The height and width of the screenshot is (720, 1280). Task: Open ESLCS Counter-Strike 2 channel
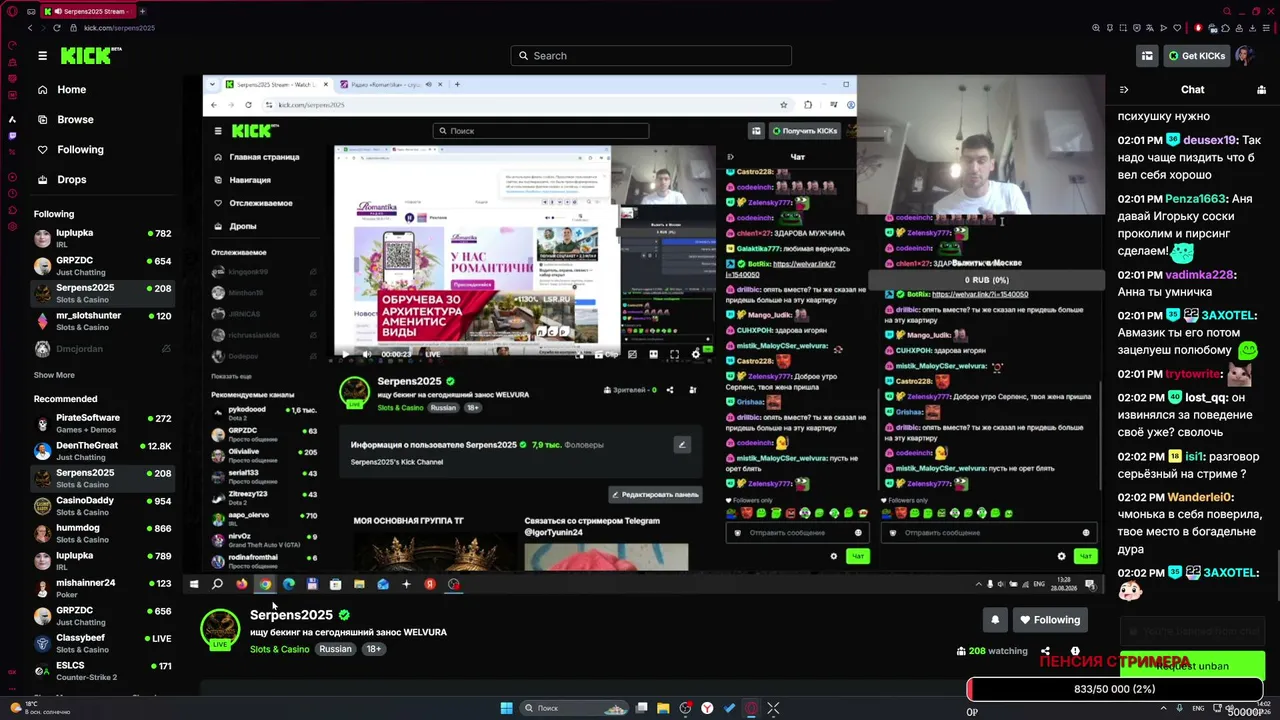tap(103, 671)
